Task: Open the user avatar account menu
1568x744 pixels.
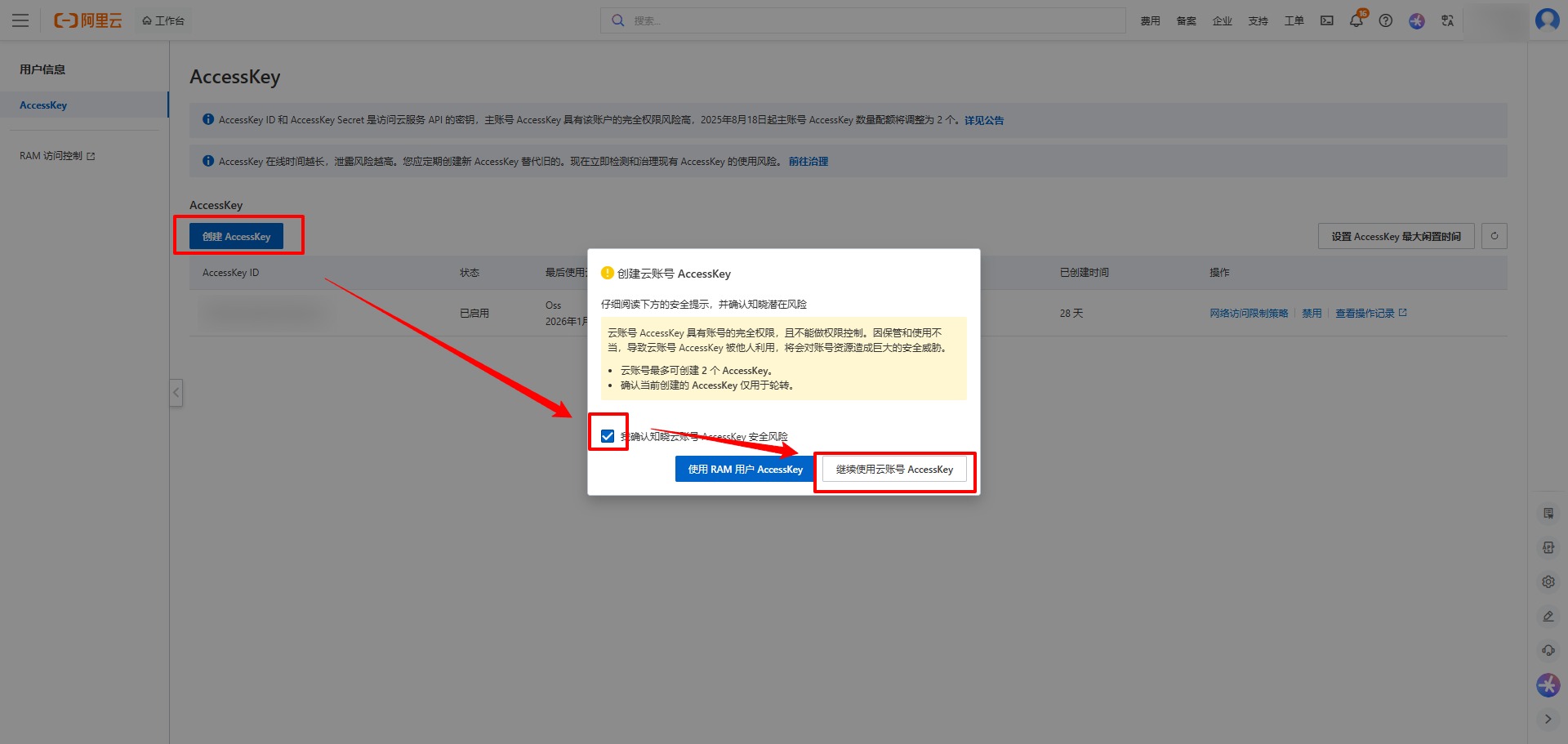Action: click(1548, 19)
